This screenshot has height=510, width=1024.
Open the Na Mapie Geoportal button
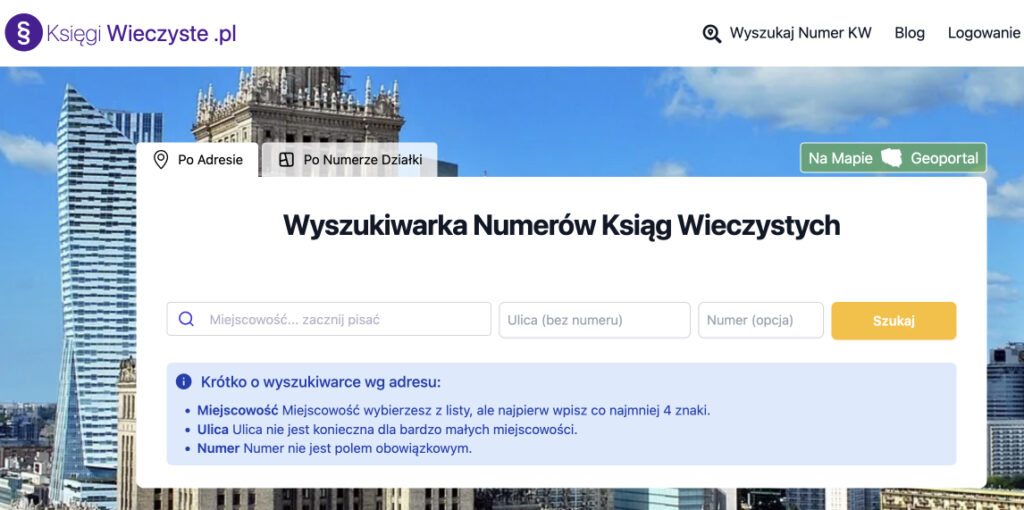coord(892,158)
